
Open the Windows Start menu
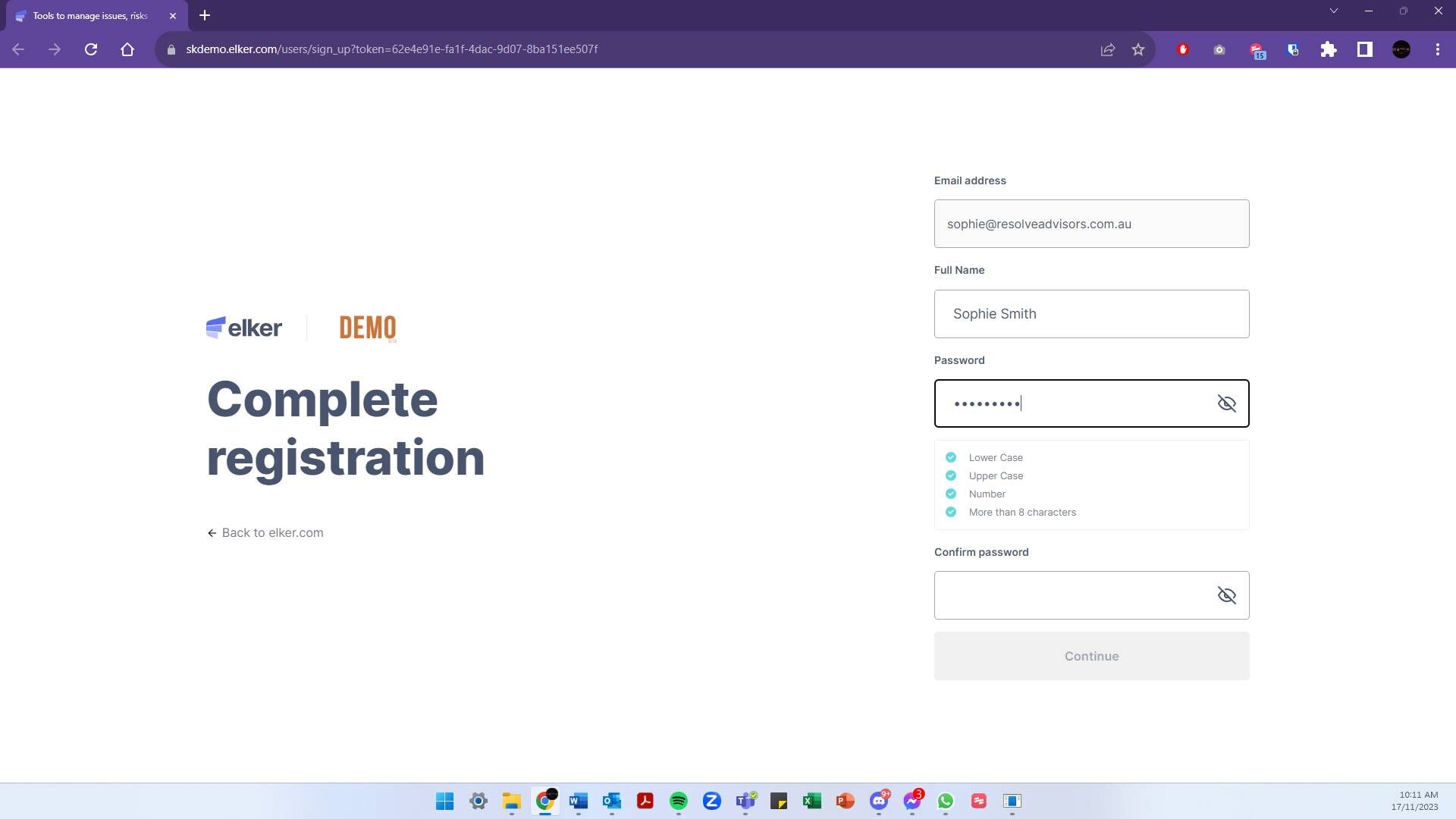444,801
